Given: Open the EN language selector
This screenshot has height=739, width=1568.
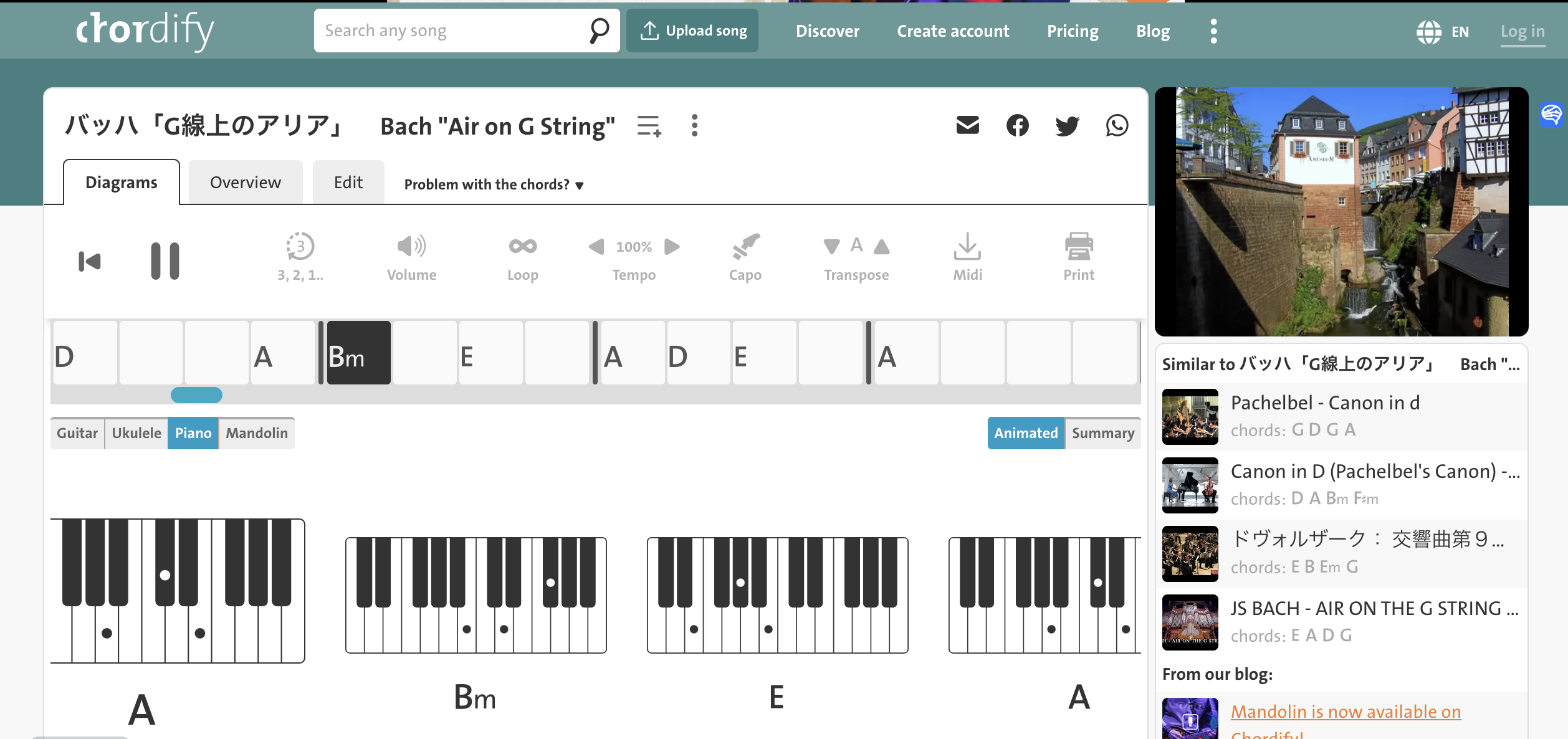Looking at the screenshot, I should point(1442,31).
